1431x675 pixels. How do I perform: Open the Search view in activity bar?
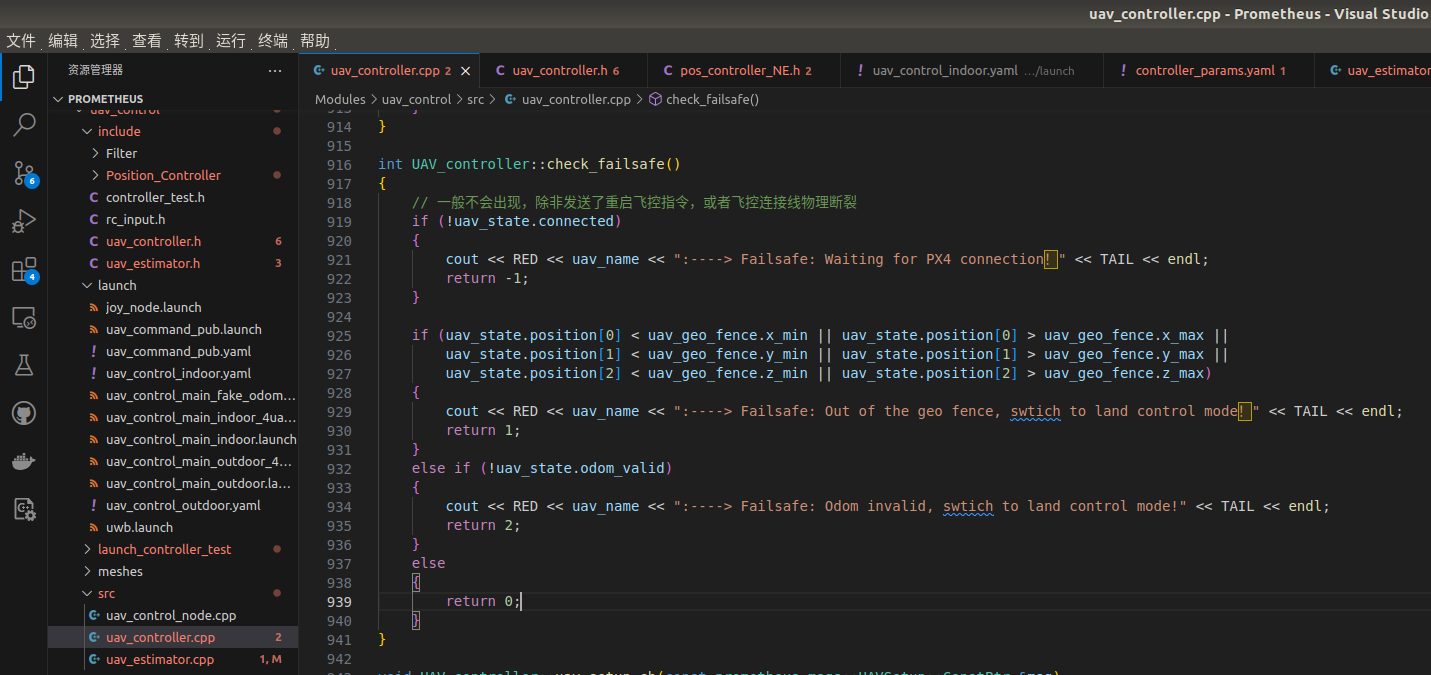click(x=24, y=125)
